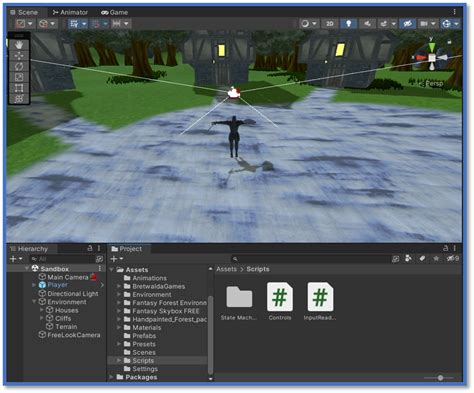Toggle scene effects (skybox, fog) button

click(384, 24)
